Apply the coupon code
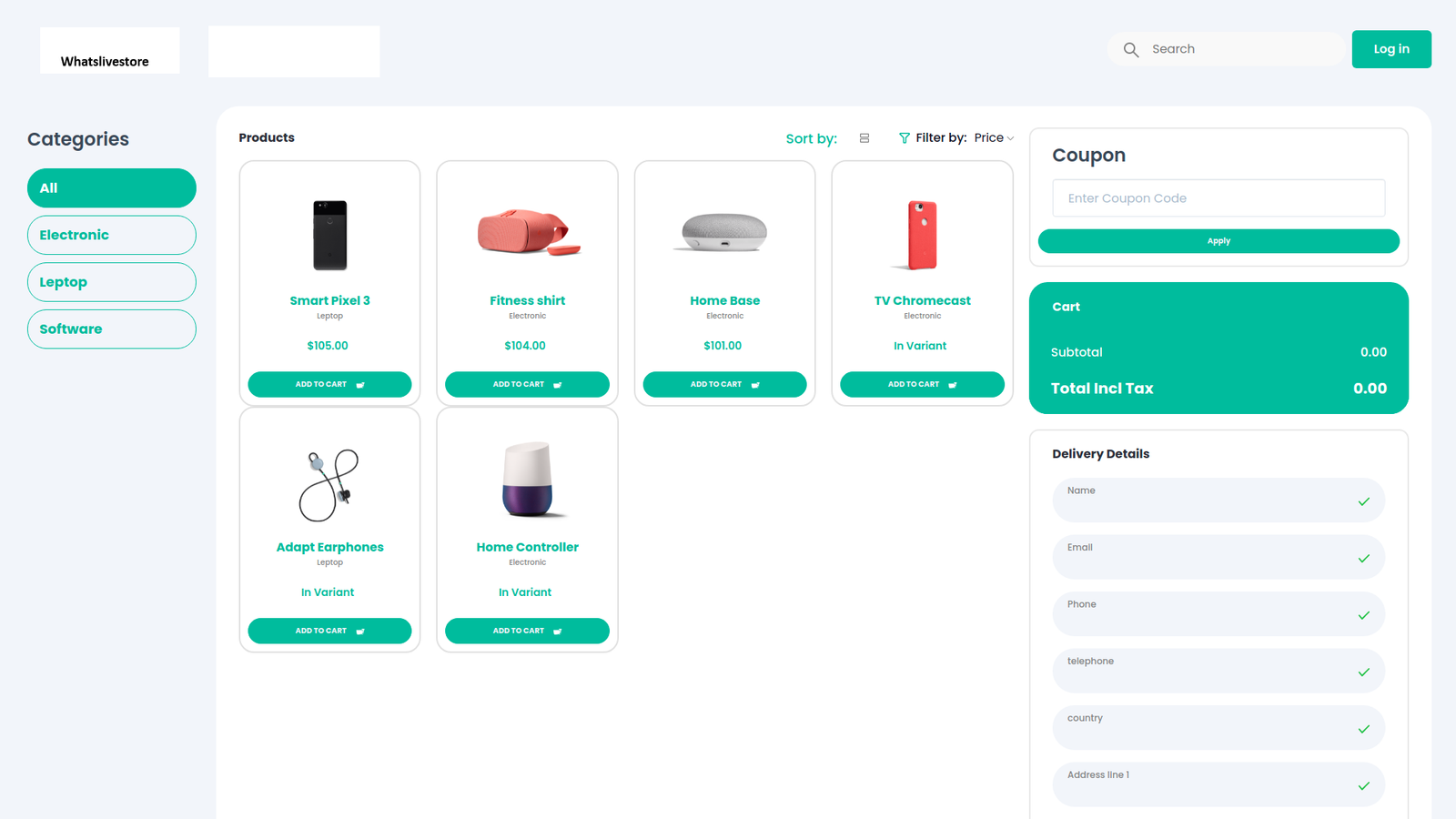Screen dimensions: 1456x819 coord(1218,241)
